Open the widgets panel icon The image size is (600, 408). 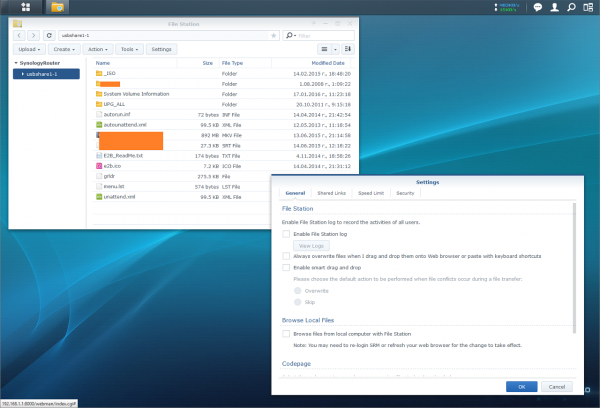[588, 7]
